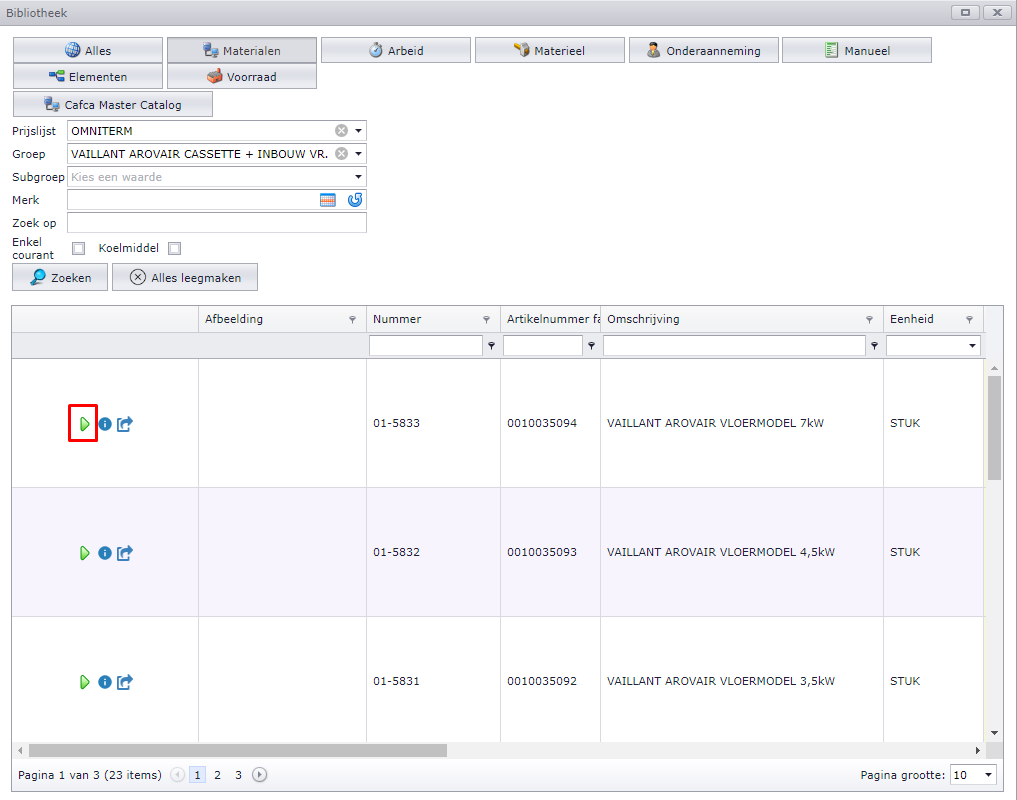The width and height of the screenshot is (1017, 800).
Task: Select text VAILLANT AROVAIR VLOERMODEL 7kW
Action: 715,423
